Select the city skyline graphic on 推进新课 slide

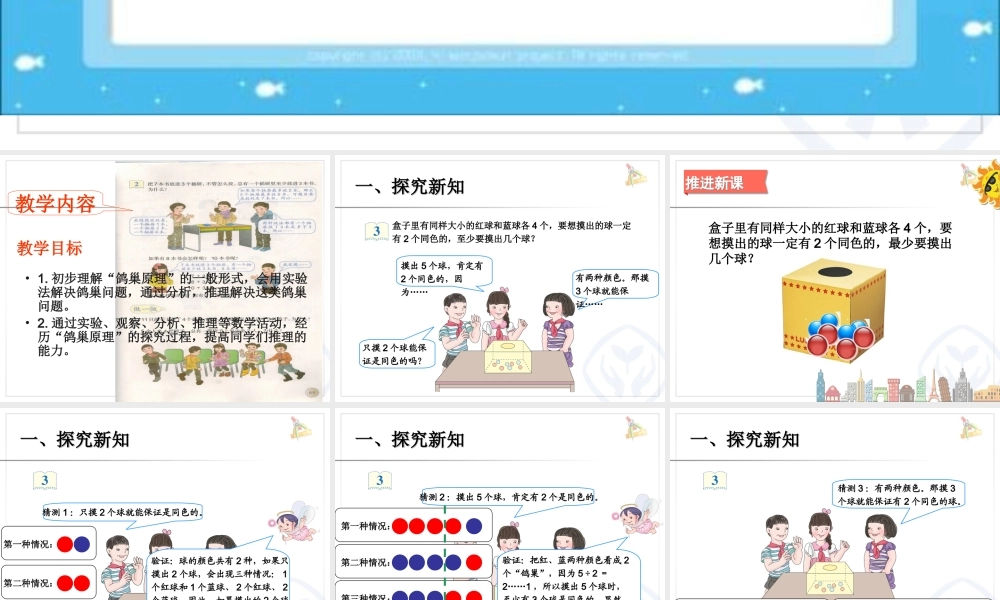890,385
